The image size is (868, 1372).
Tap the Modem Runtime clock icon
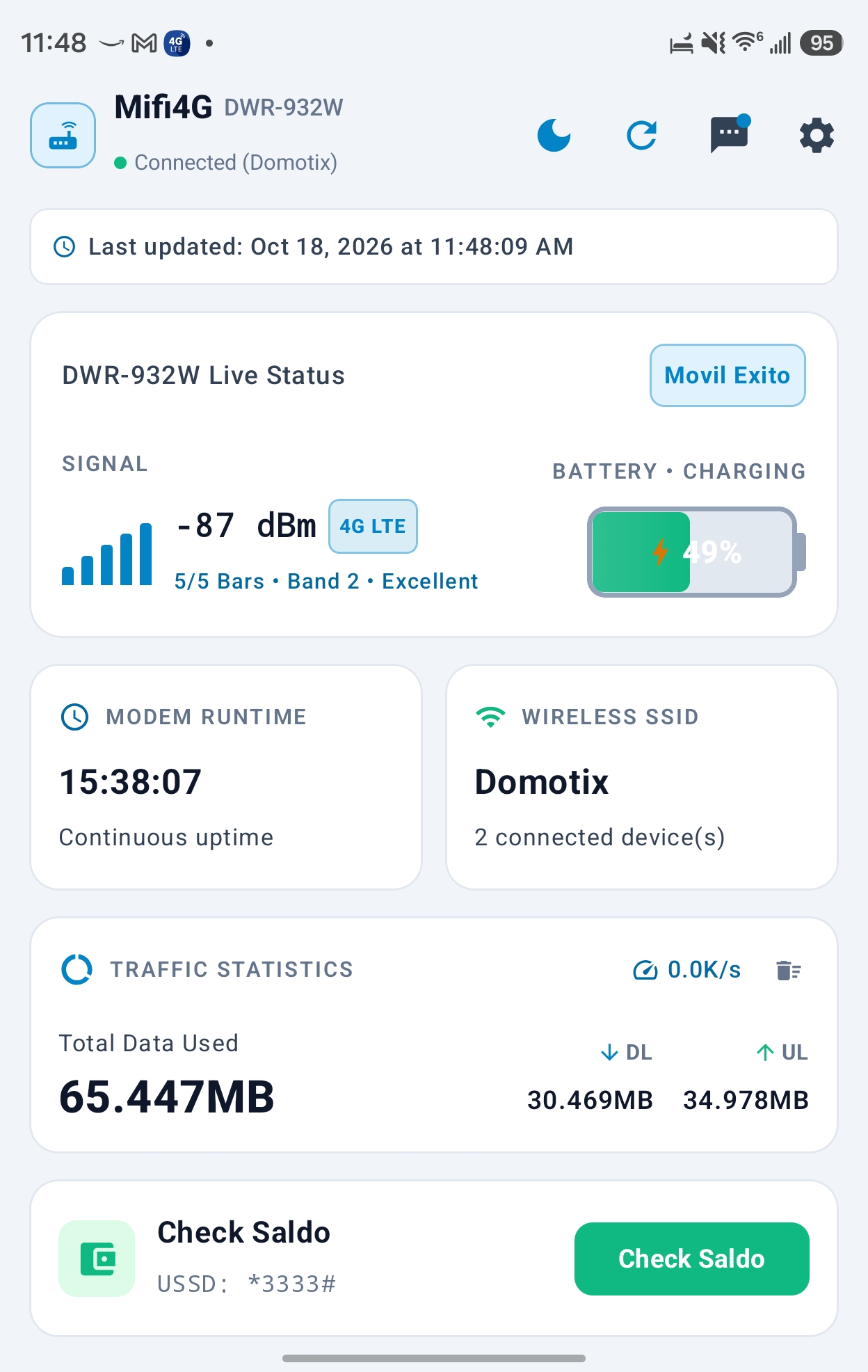74,717
